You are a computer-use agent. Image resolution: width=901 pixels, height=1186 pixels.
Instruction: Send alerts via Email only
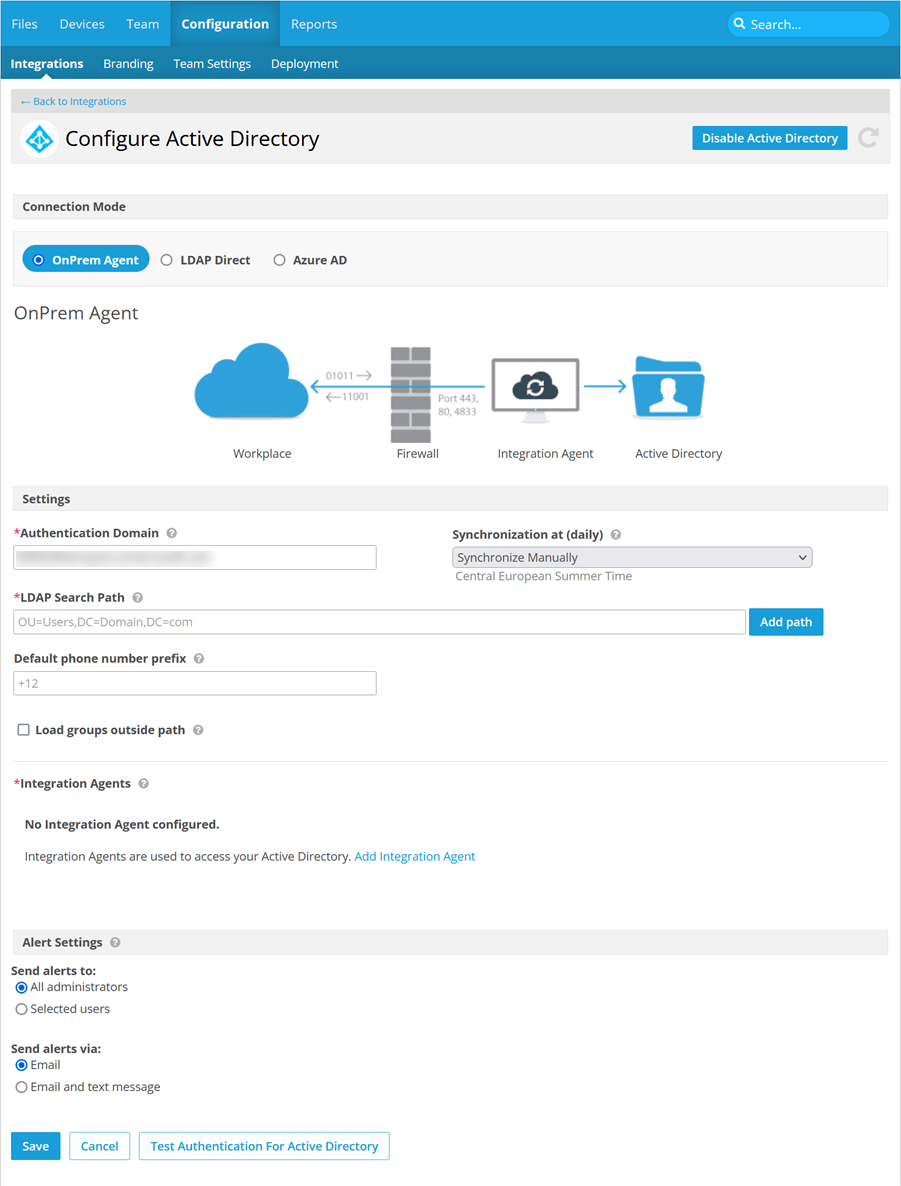(21, 1065)
